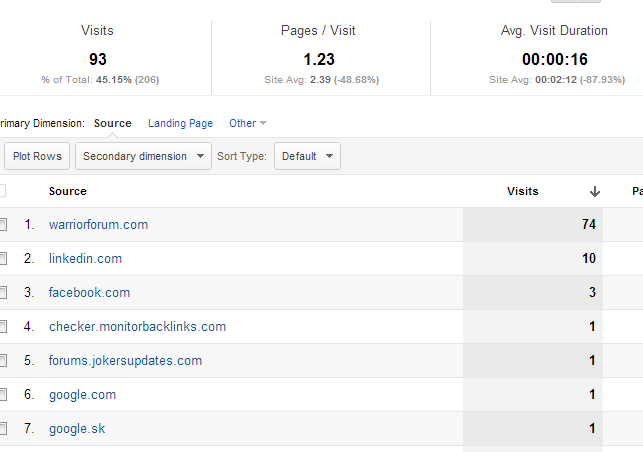643x452 pixels.
Task: Toggle the select-all checkbox in header
Action: (2, 191)
